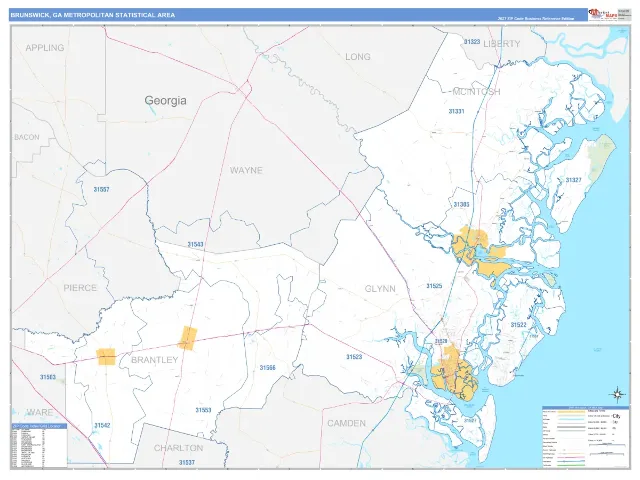
Task: Click the BRANTLEY county label
Action: [x=155, y=360]
